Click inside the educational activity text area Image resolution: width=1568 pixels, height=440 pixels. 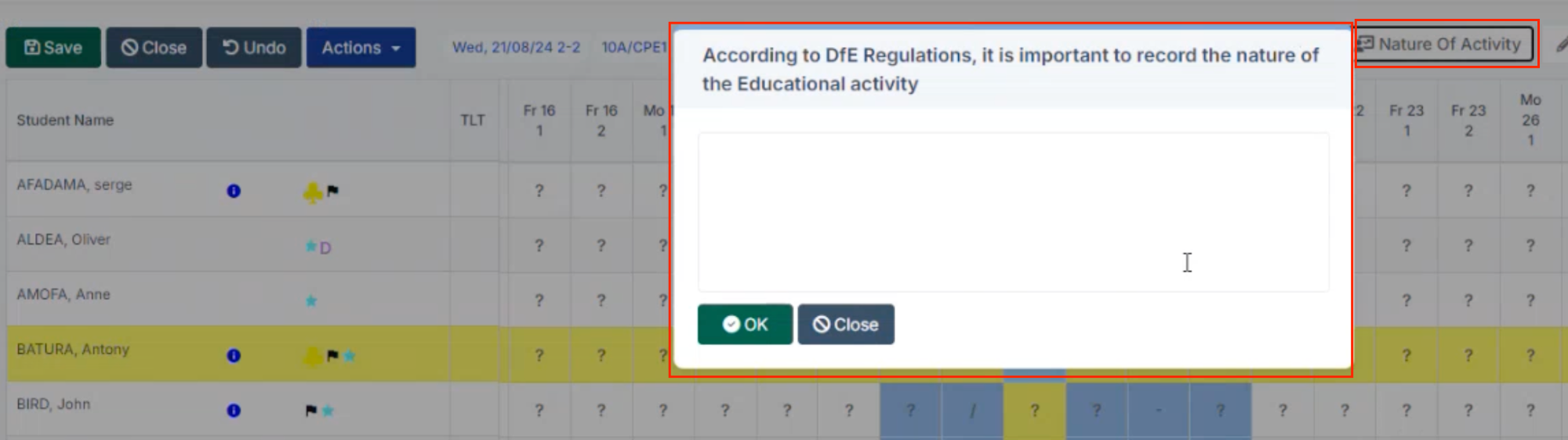(x=1013, y=212)
